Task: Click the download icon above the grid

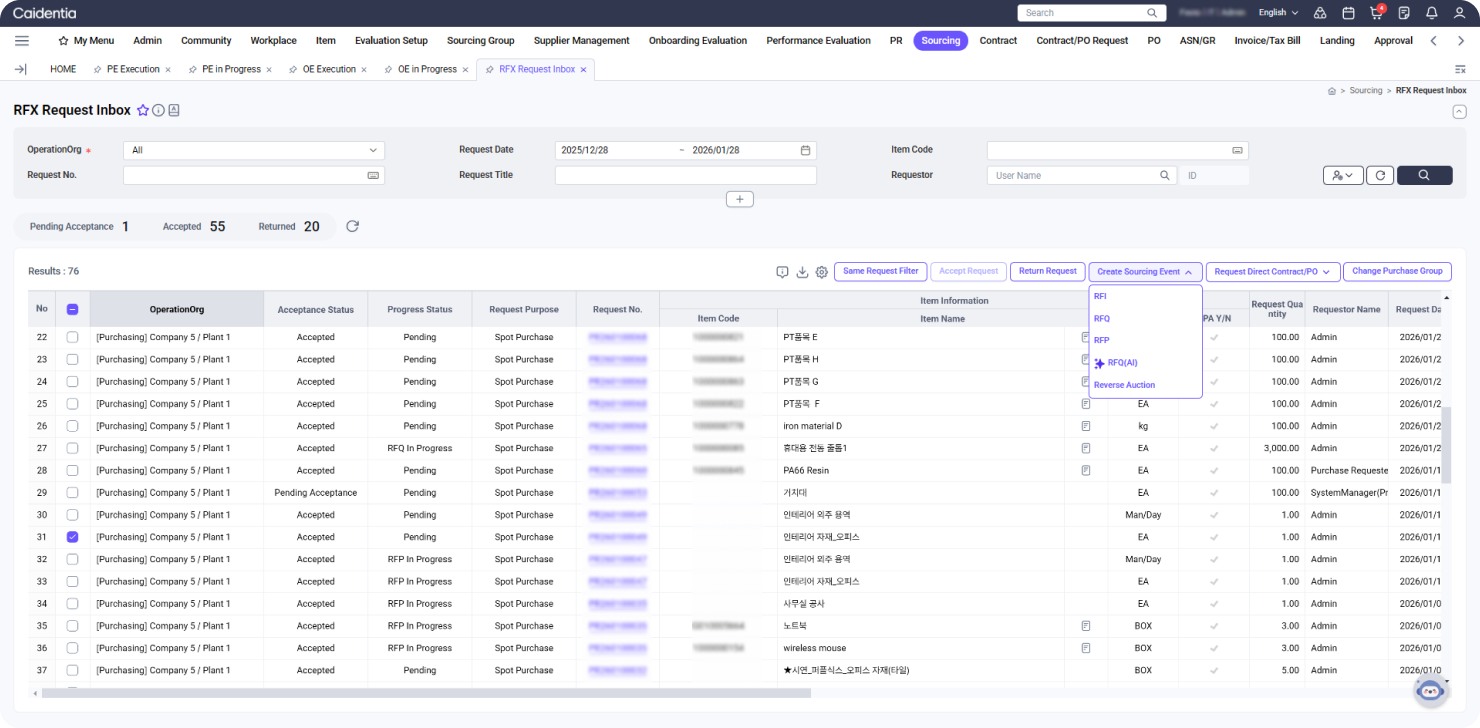Action: (802, 272)
